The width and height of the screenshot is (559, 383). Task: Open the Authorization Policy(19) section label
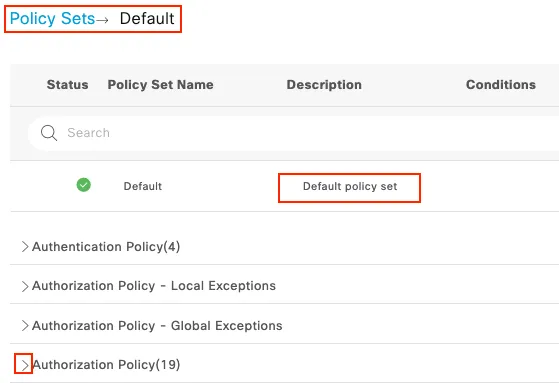point(106,365)
